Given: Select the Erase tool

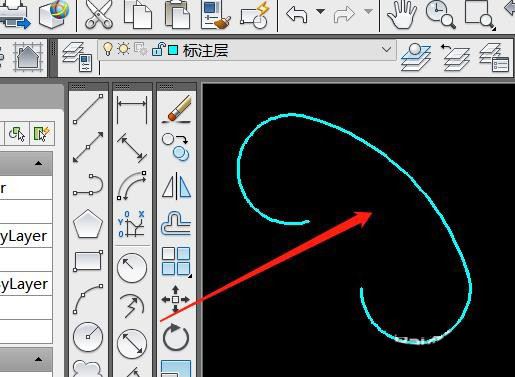Looking at the screenshot, I should pos(177,108).
